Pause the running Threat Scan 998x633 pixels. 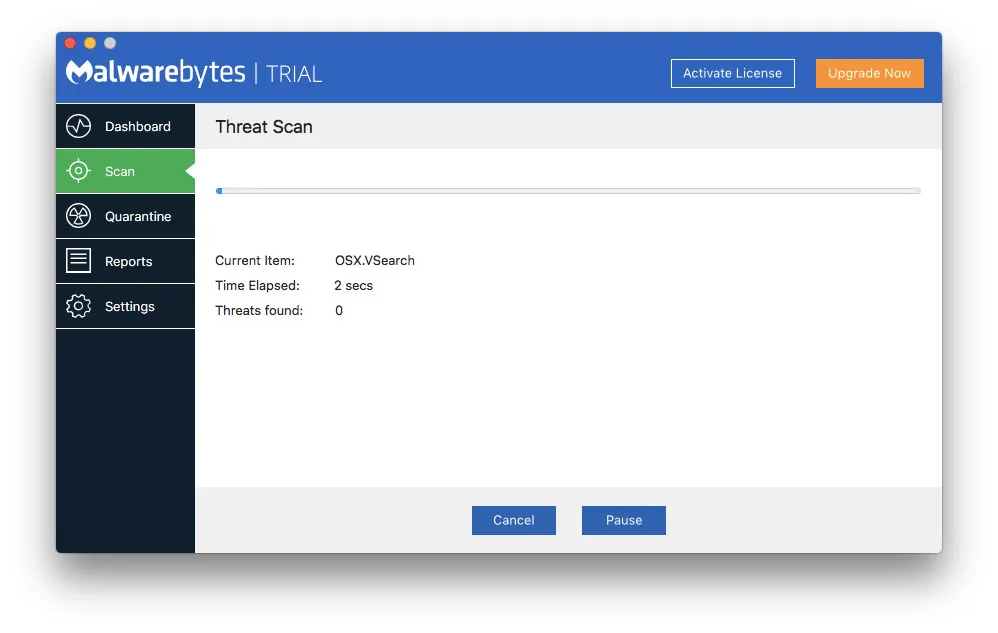623,520
